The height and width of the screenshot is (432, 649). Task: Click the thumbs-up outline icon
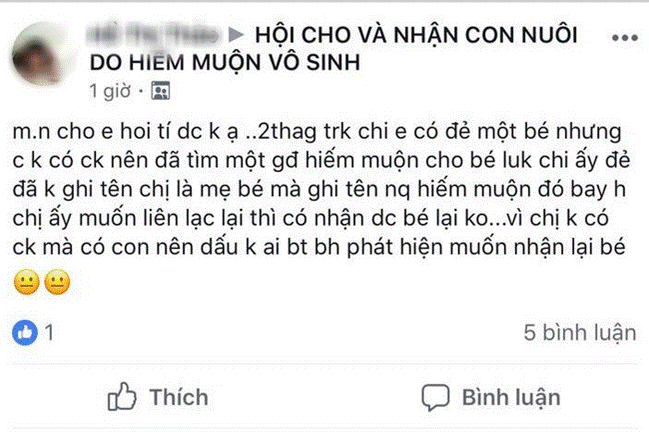pyautogui.click(x=122, y=397)
